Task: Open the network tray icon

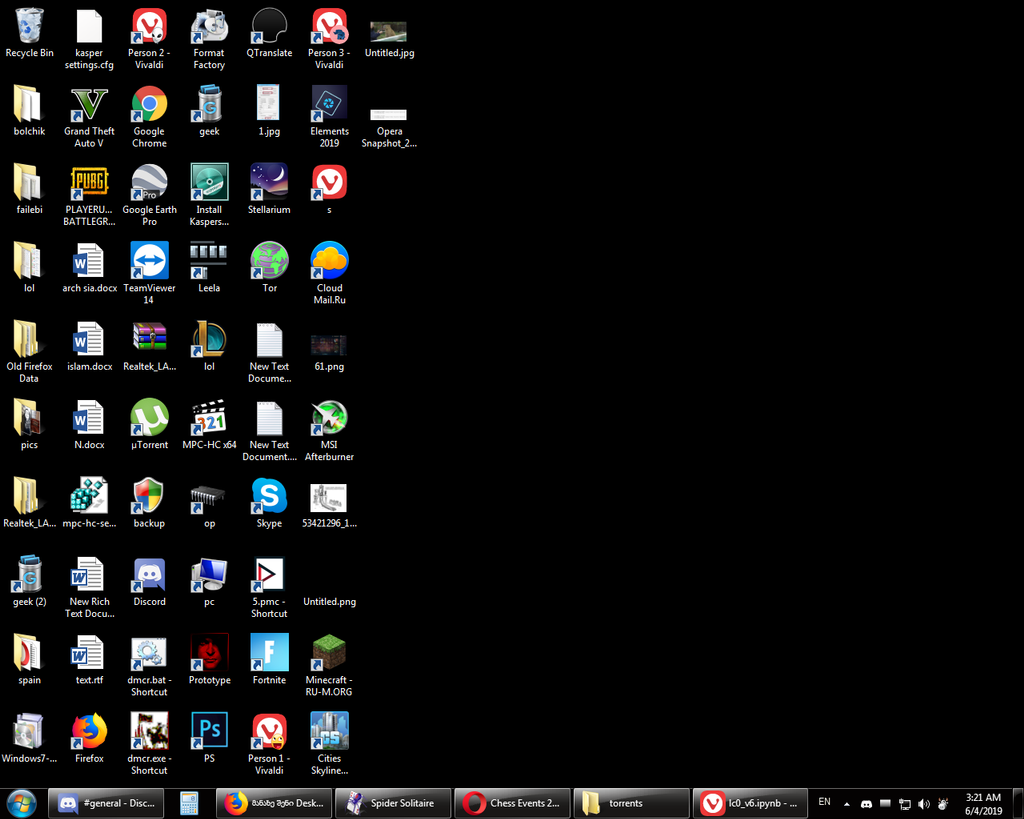Action: (x=904, y=804)
